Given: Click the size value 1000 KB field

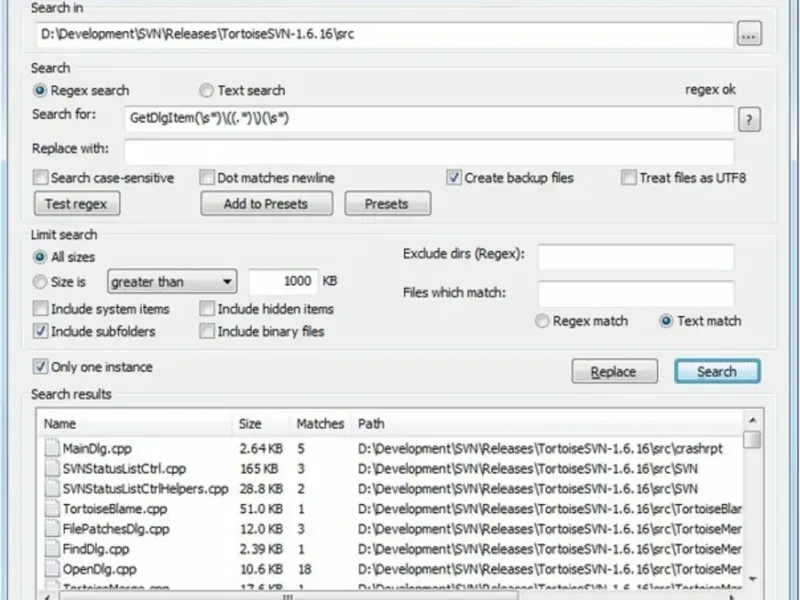Looking at the screenshot, I should tap(283, 282).
